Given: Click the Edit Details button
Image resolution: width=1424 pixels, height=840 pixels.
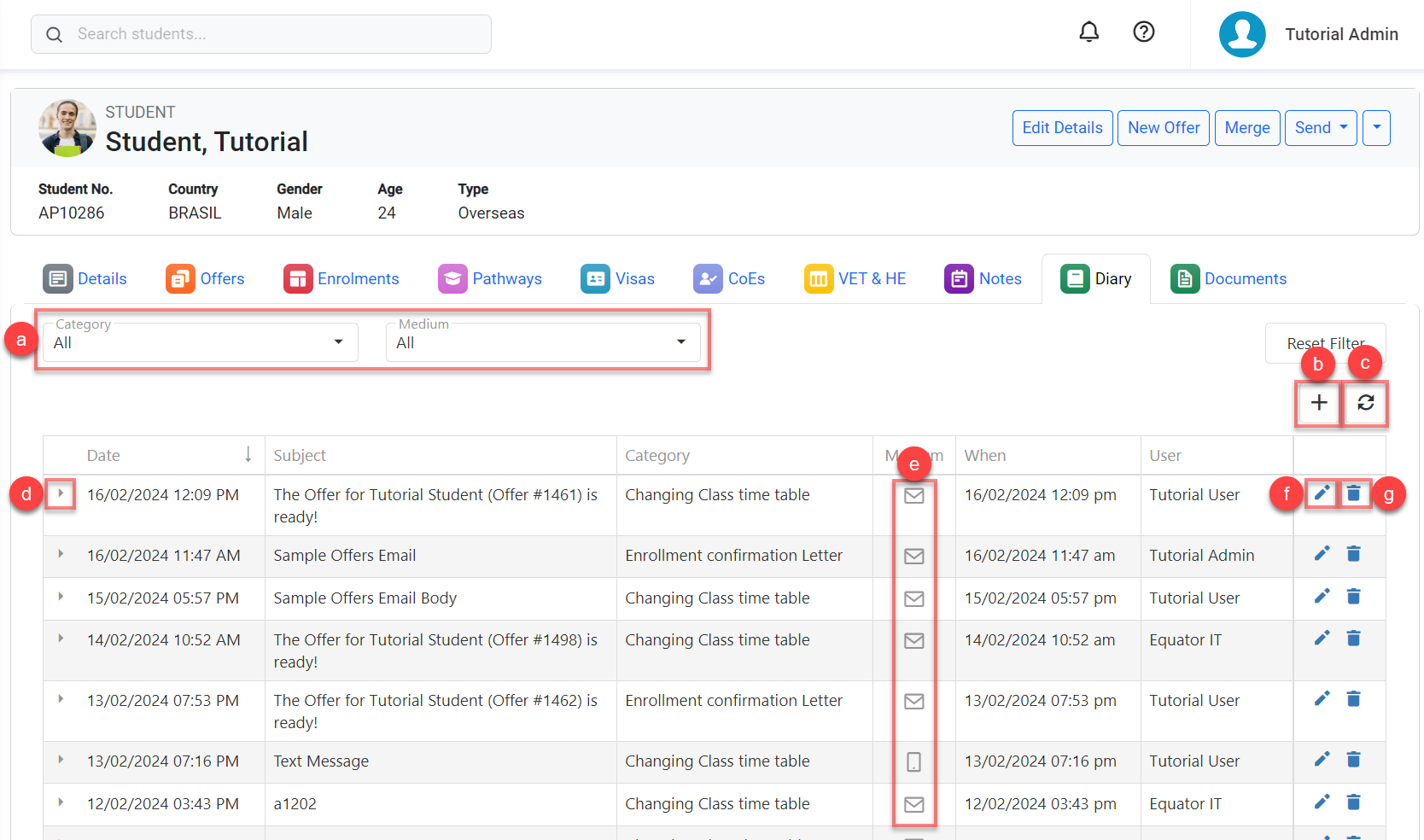Looking at the screenshot, I should click(x=1062, y=128).
